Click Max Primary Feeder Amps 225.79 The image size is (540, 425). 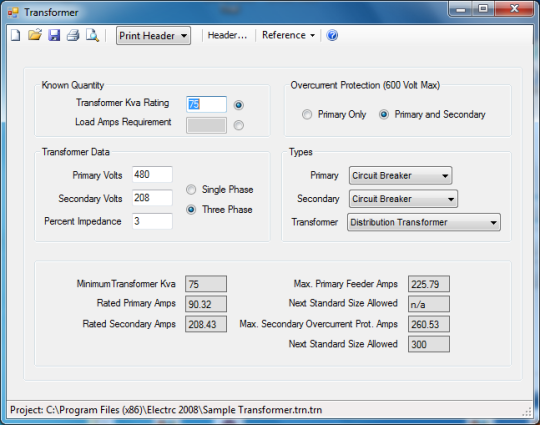click(429, 284)
